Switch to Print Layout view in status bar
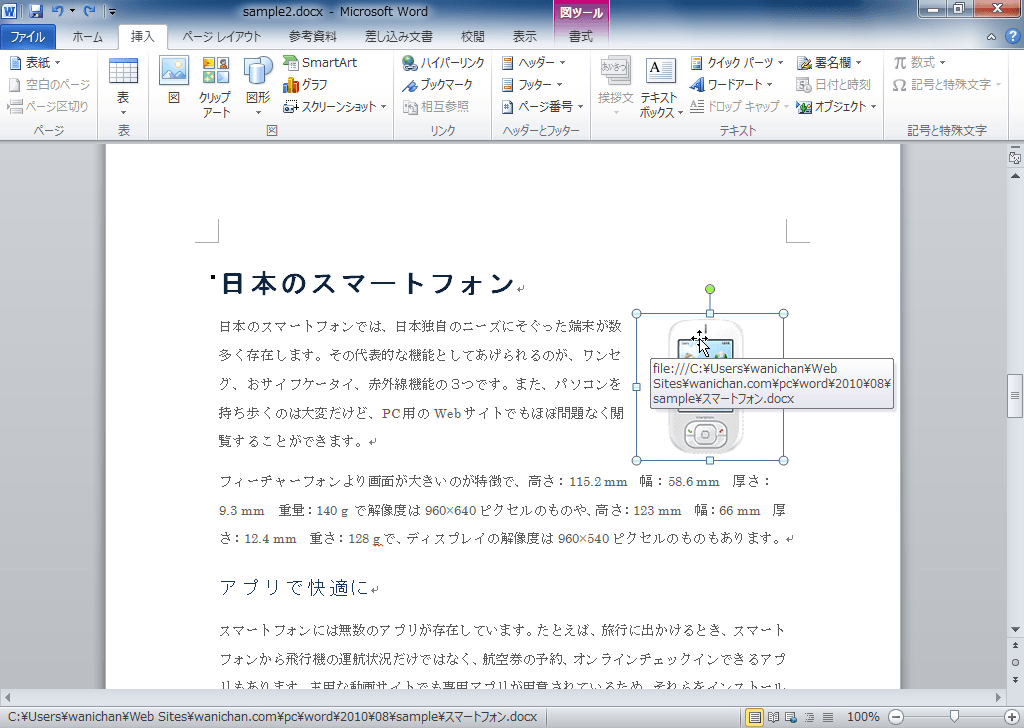Screen dimensions: 1024x728 click(754, 718)
